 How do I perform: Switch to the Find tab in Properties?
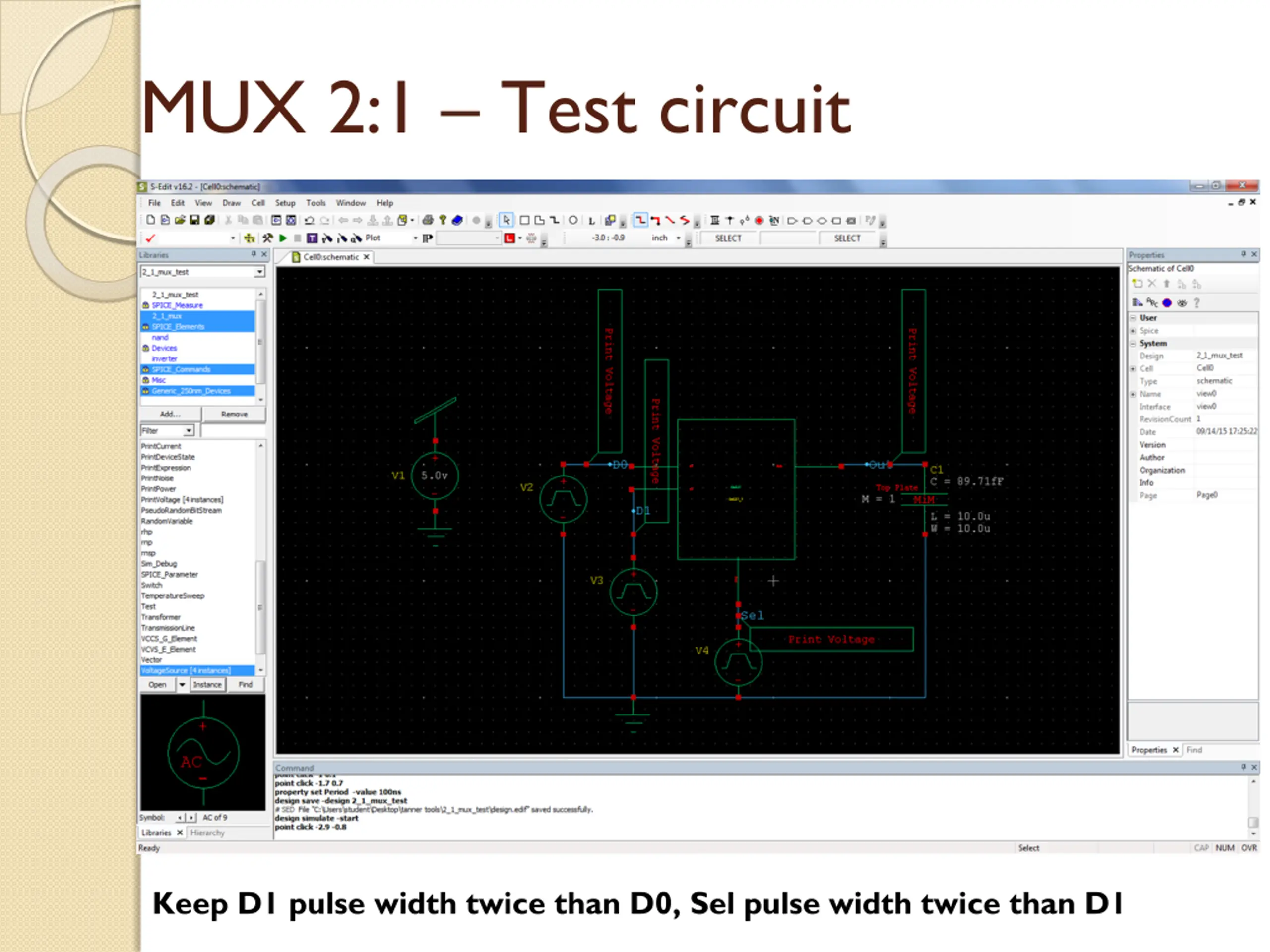click(1194, 750)
